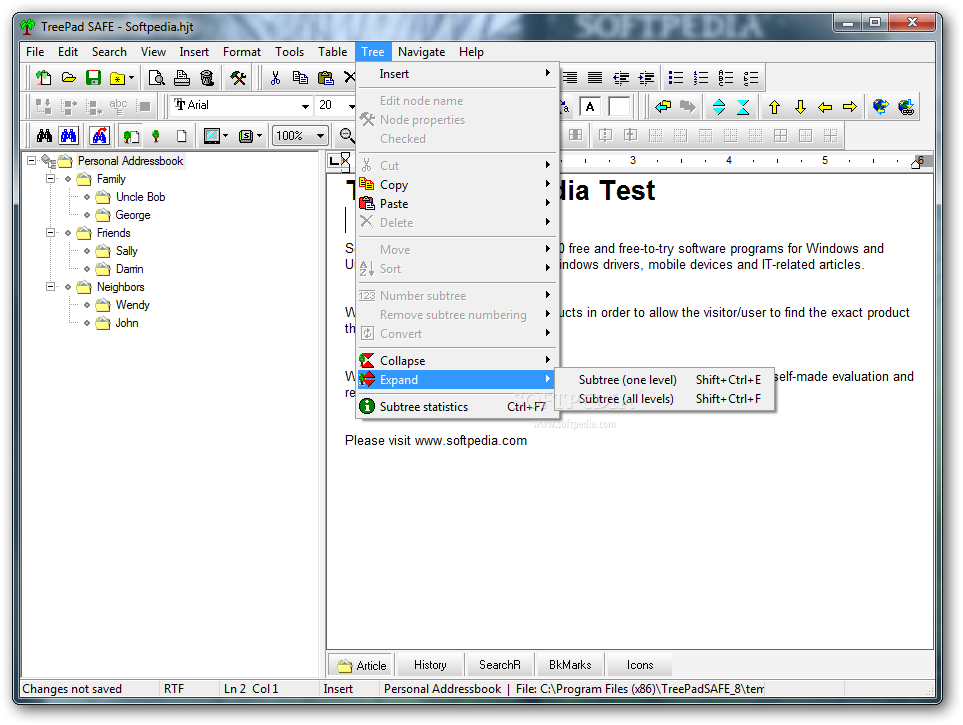Click the trash can recycle icon

[207, 78]
